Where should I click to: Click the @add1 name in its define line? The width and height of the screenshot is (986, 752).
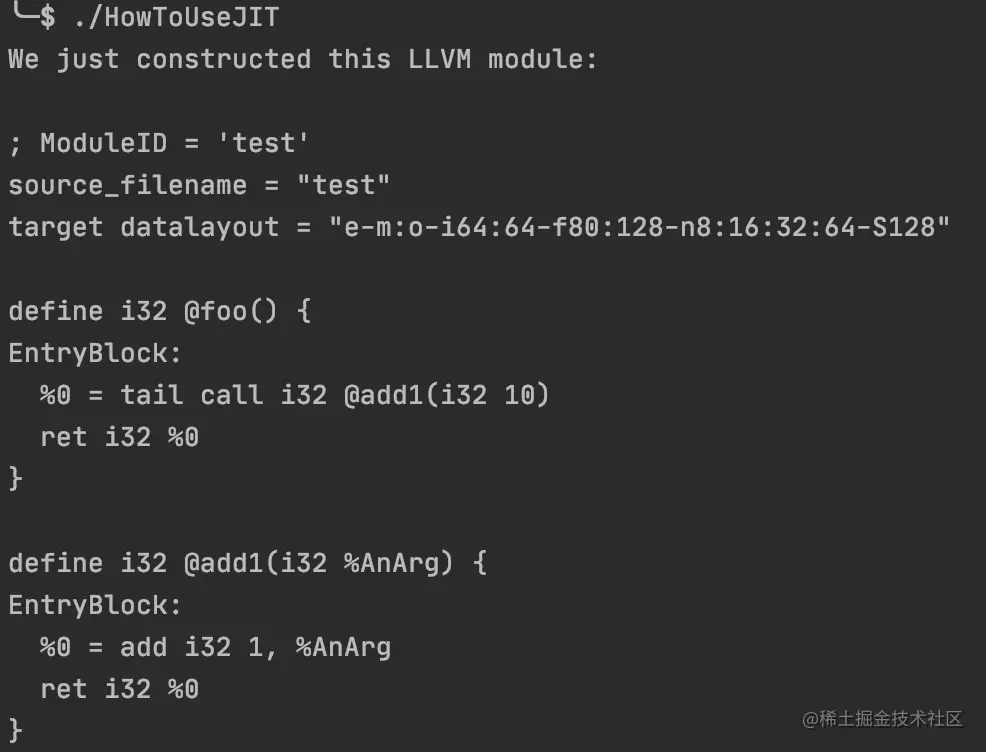[222, 563]
